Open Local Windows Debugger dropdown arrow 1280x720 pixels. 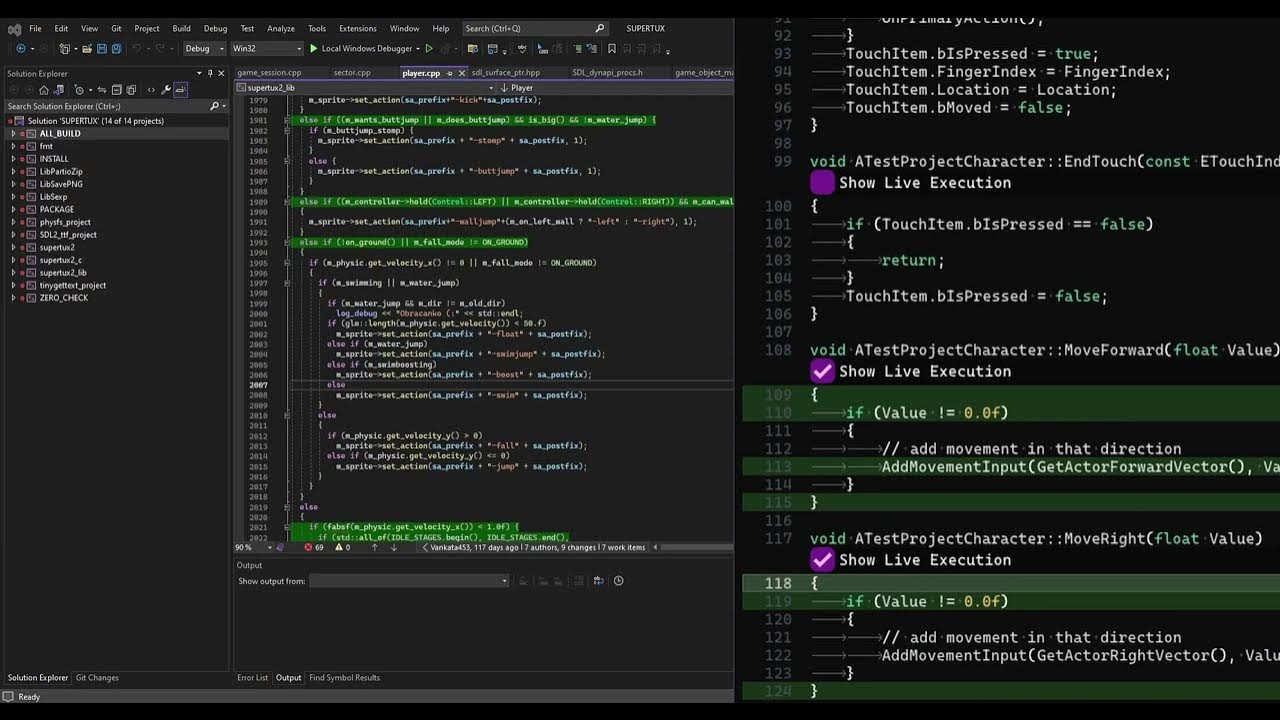pyautogui.click(x=418, y=49)
